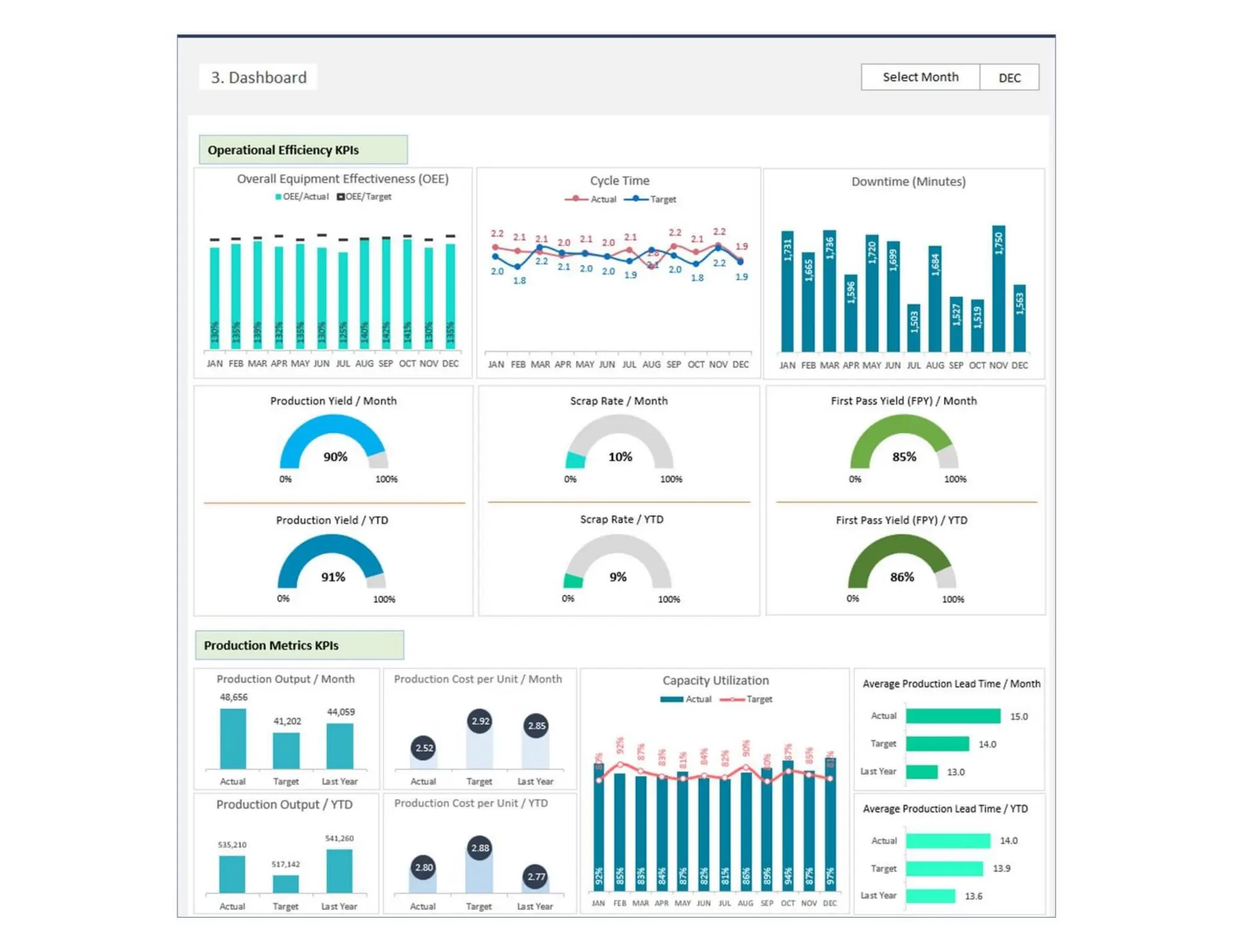Click the Lead Time Month Actual 15.0 bar

pyautogui.click(x=952, y=716)
